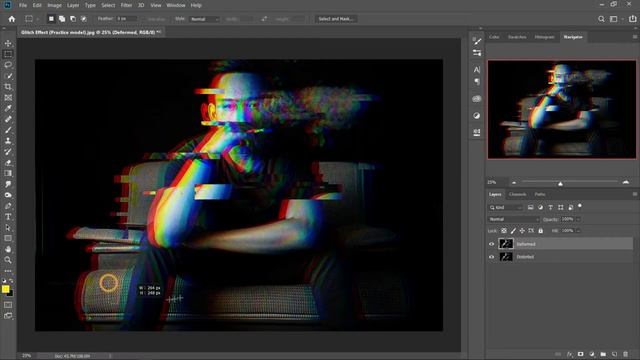Switch to the Swatches tab
Screen dimensions: 640x360
click(517, 37)
